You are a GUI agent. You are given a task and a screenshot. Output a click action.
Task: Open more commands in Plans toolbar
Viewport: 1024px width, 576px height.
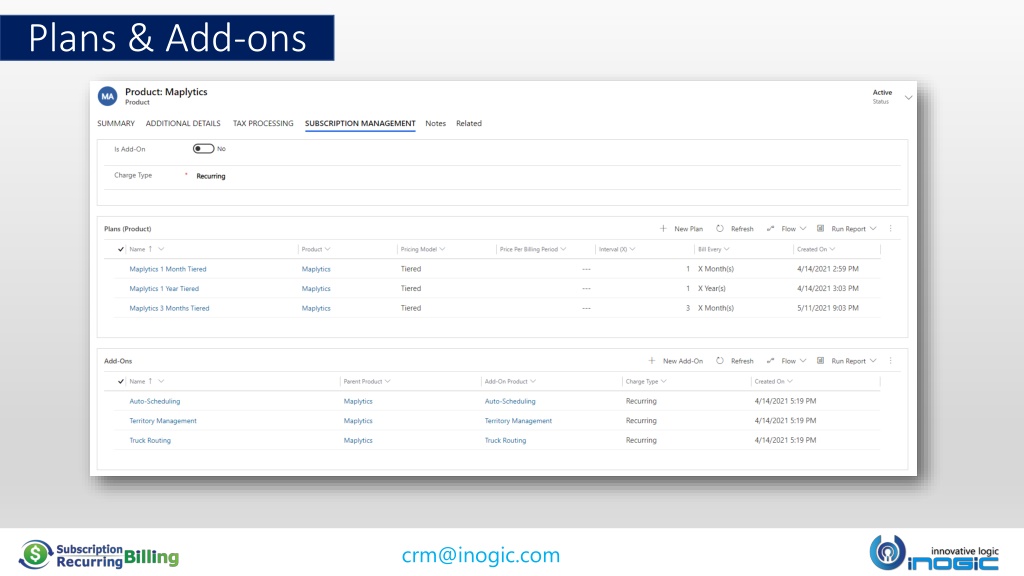point(890,229)
